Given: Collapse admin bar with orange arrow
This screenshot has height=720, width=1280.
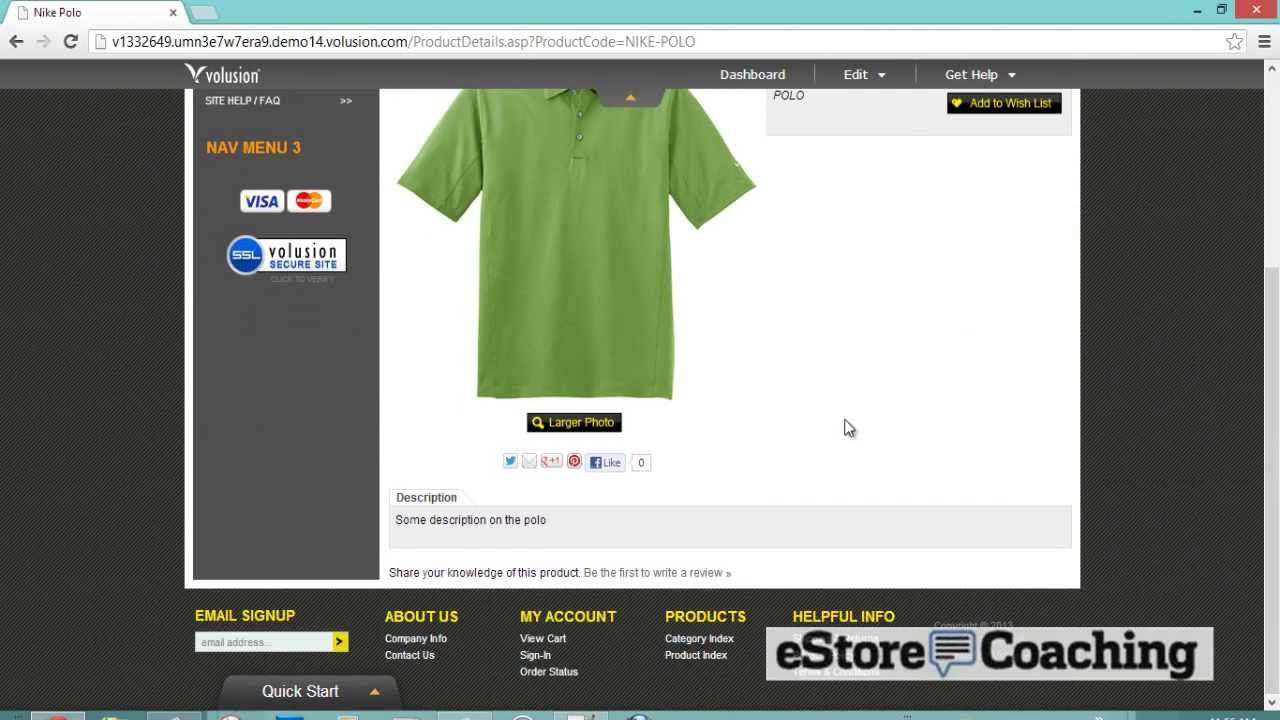Looking at the screenshot, I should tap(630, 97).
